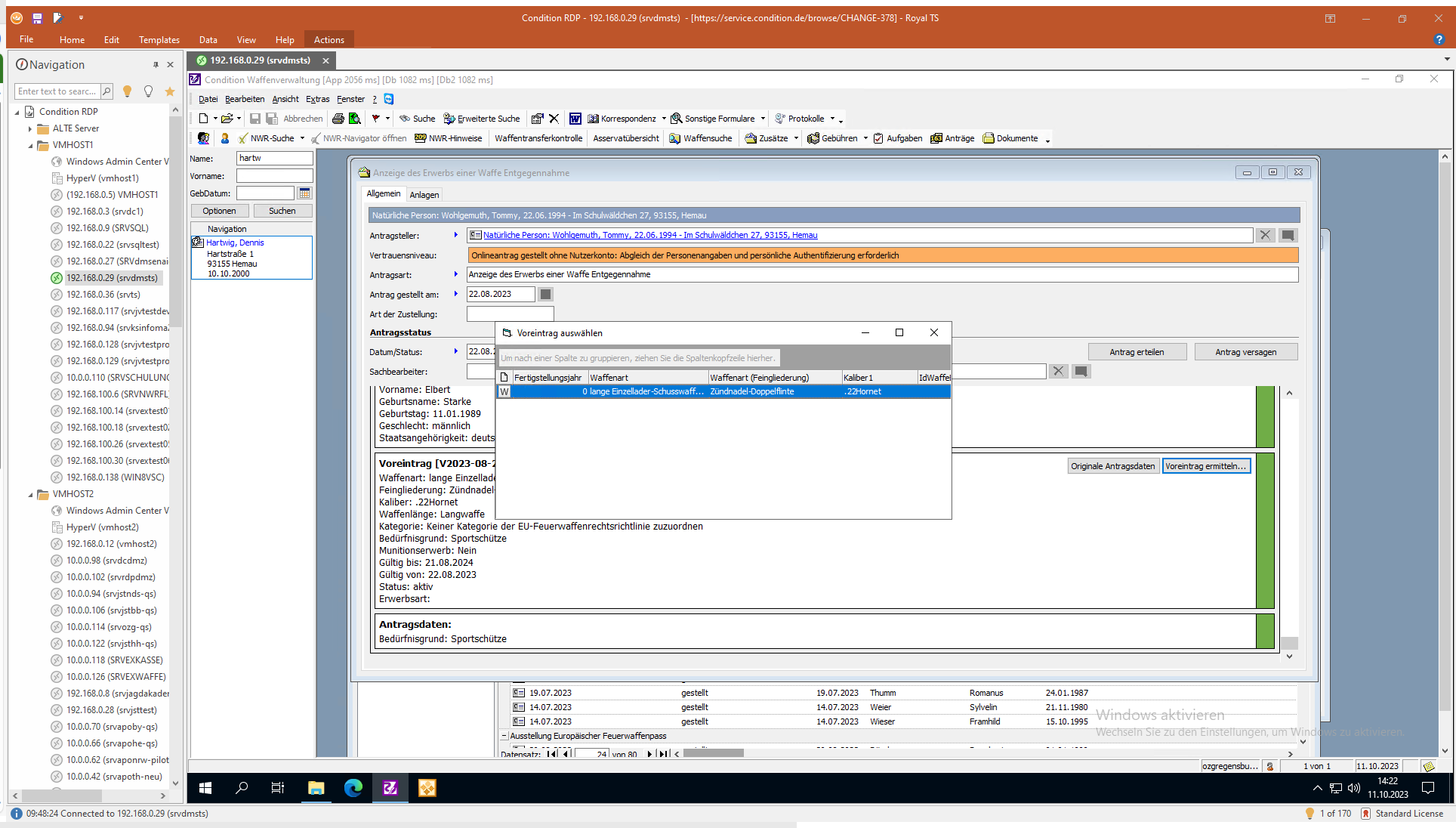Open the Gebühren dropdown arrow

865,138
